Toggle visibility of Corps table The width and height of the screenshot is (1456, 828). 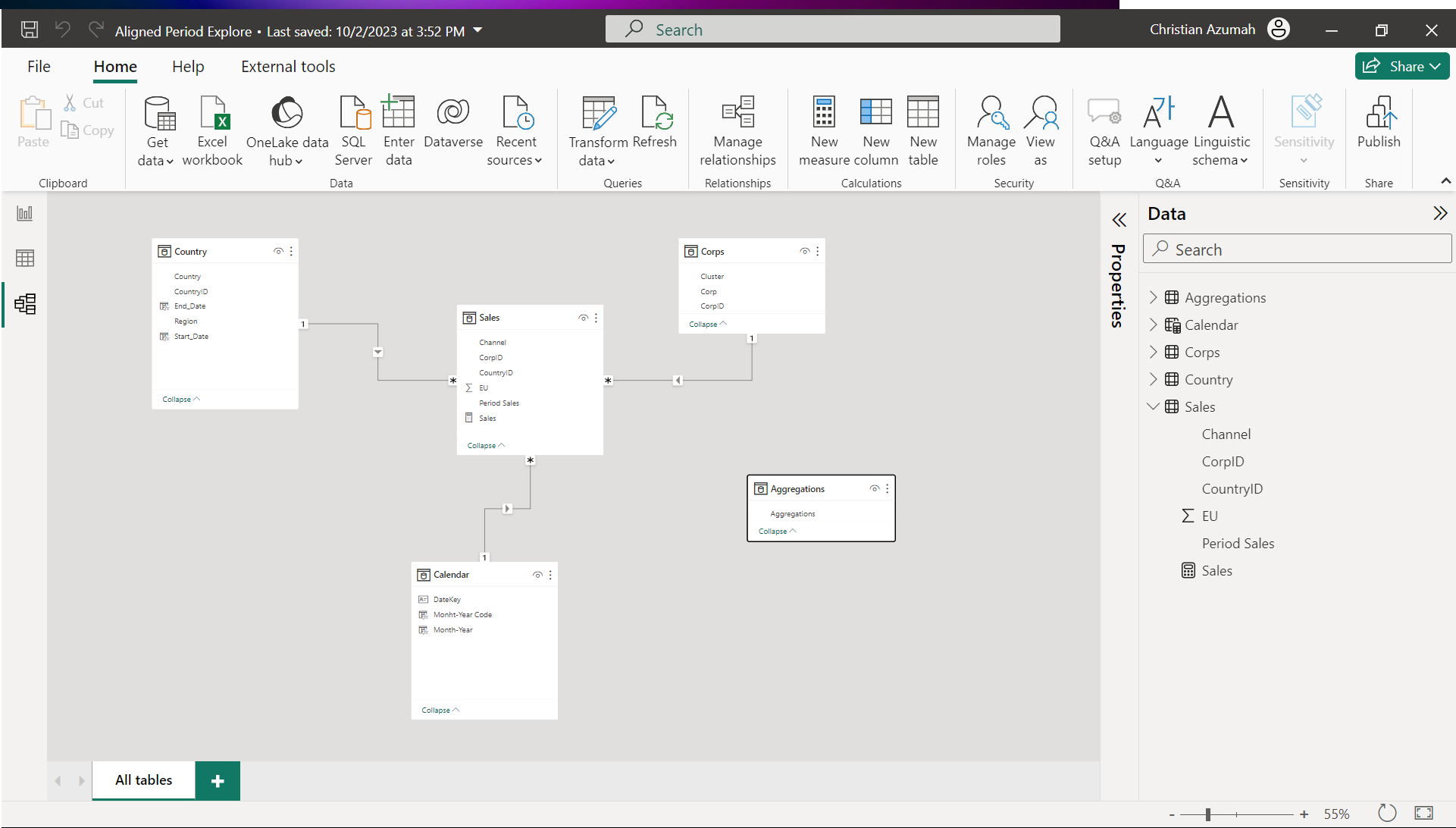[805, 252]
